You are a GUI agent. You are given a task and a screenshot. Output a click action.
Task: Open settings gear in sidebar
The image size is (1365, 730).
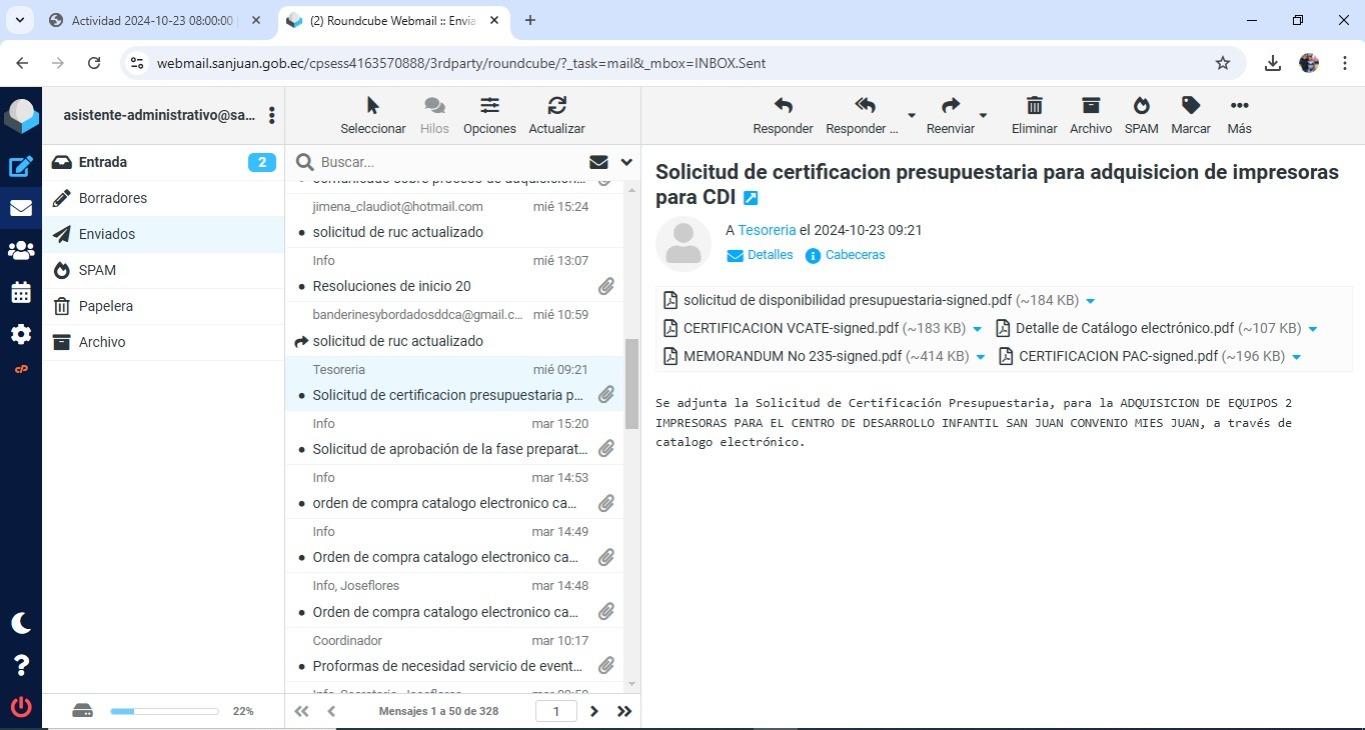21,334
